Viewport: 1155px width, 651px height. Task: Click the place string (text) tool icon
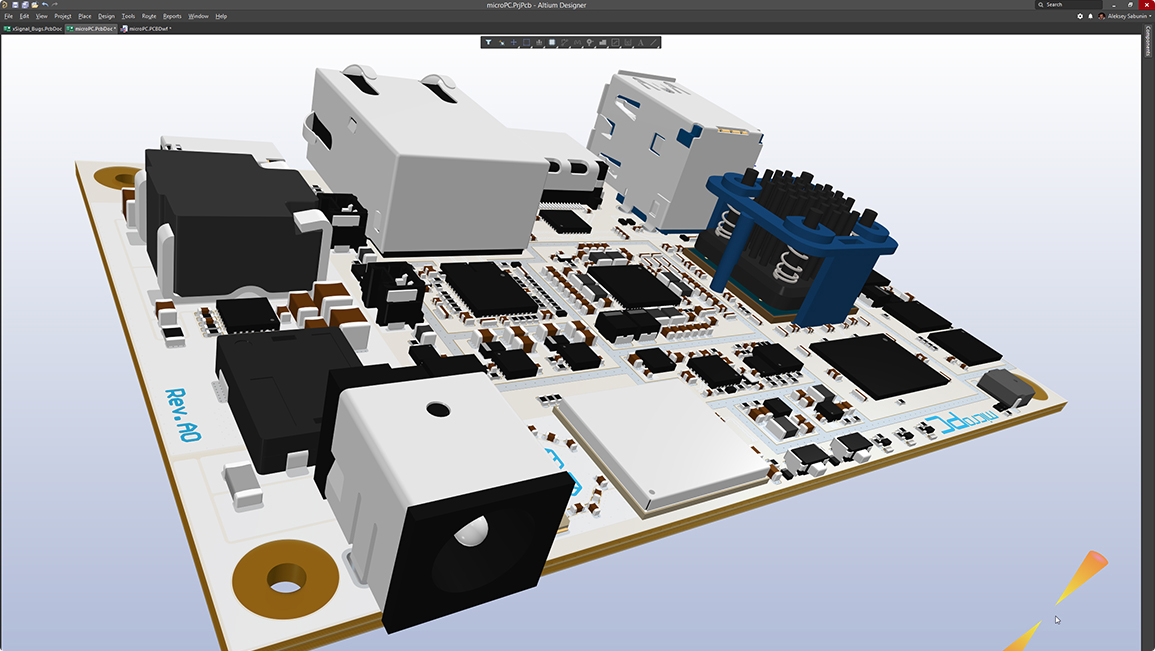click(x=641, y=42)
